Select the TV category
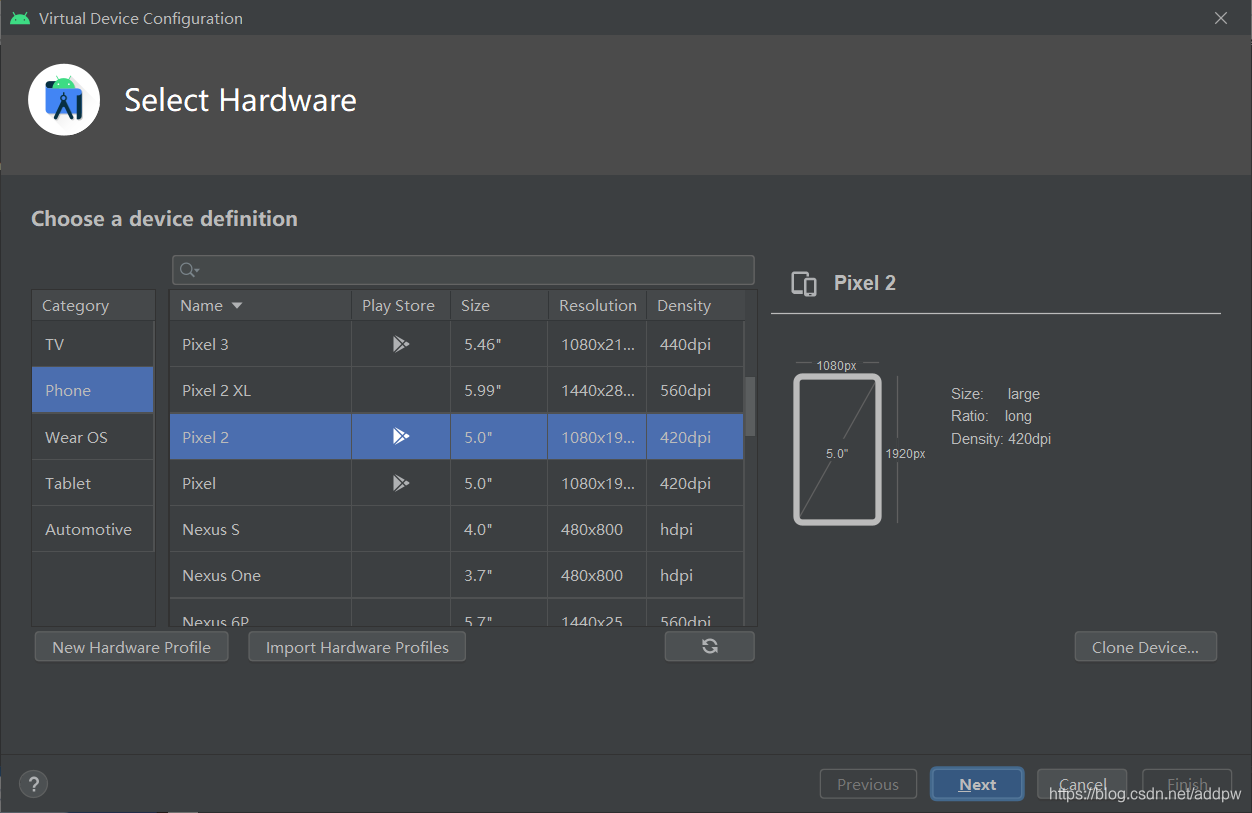Viewport: 1252px width, 813px height. coord(93,344)
